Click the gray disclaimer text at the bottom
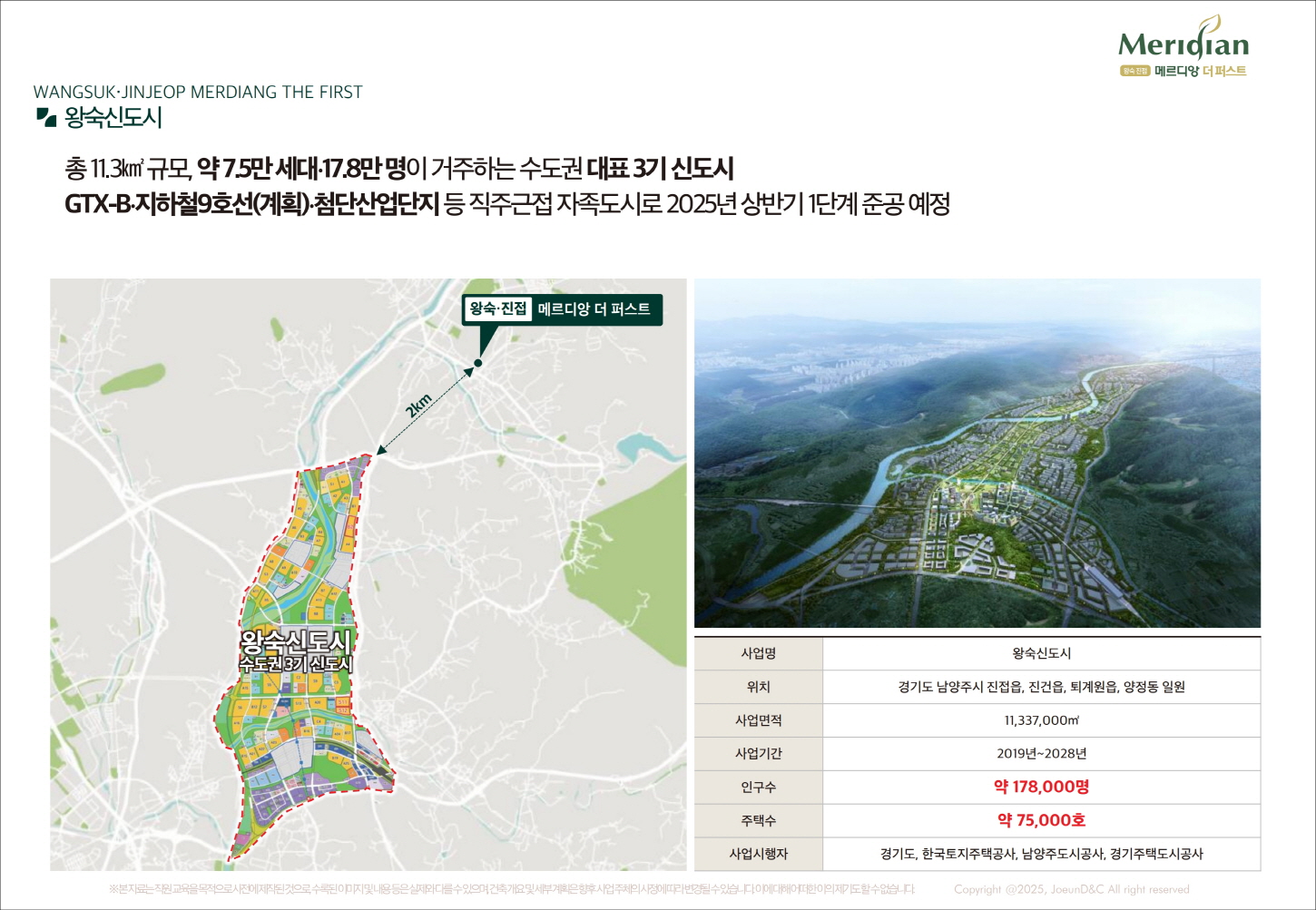 tap(512, 889)
